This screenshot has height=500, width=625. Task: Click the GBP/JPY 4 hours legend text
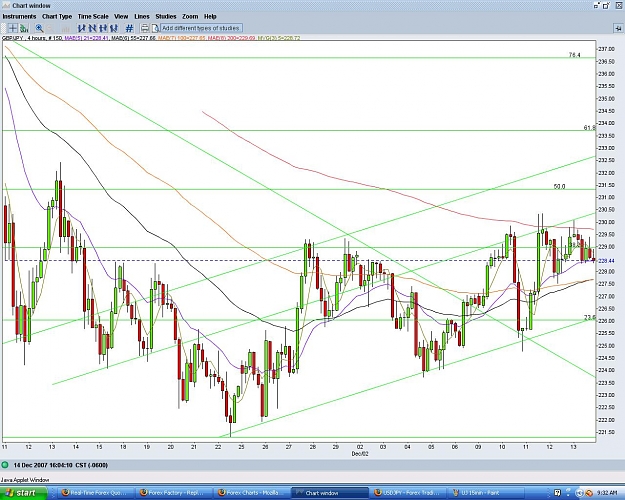32,38
